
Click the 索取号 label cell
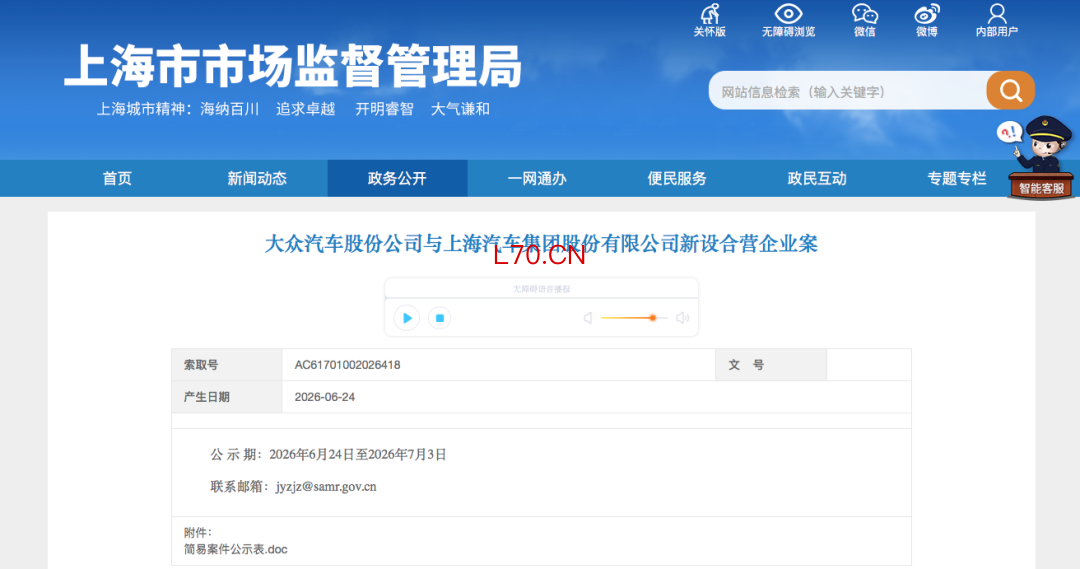point(227,365)
